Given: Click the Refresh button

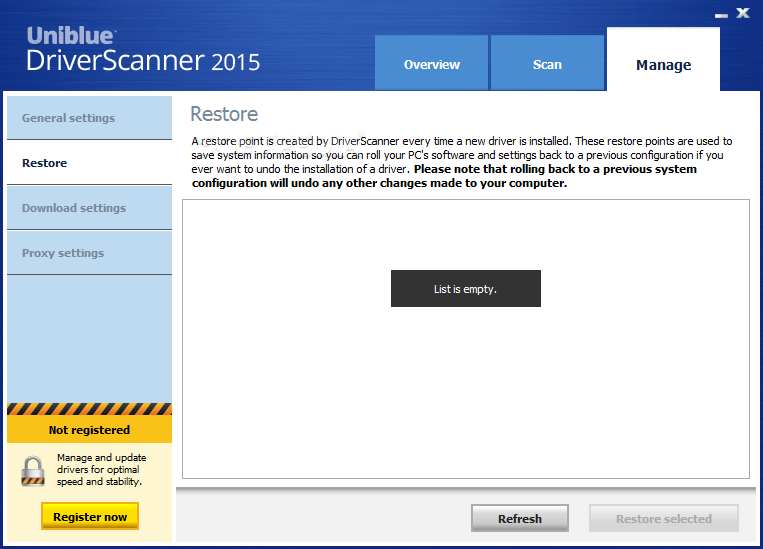Looking at the screenshot, I should (x=520, y=518).
